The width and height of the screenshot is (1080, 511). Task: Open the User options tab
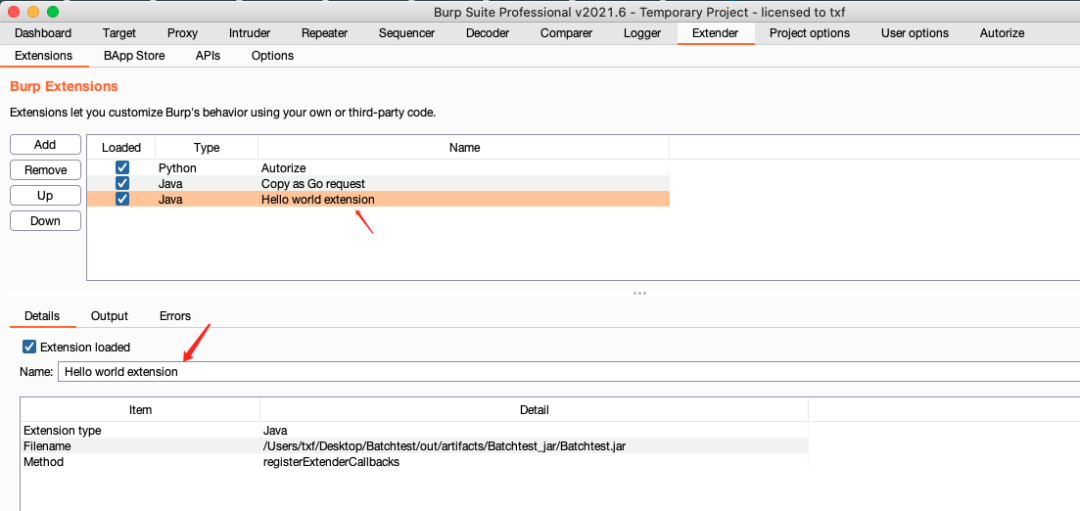point(915,33)
